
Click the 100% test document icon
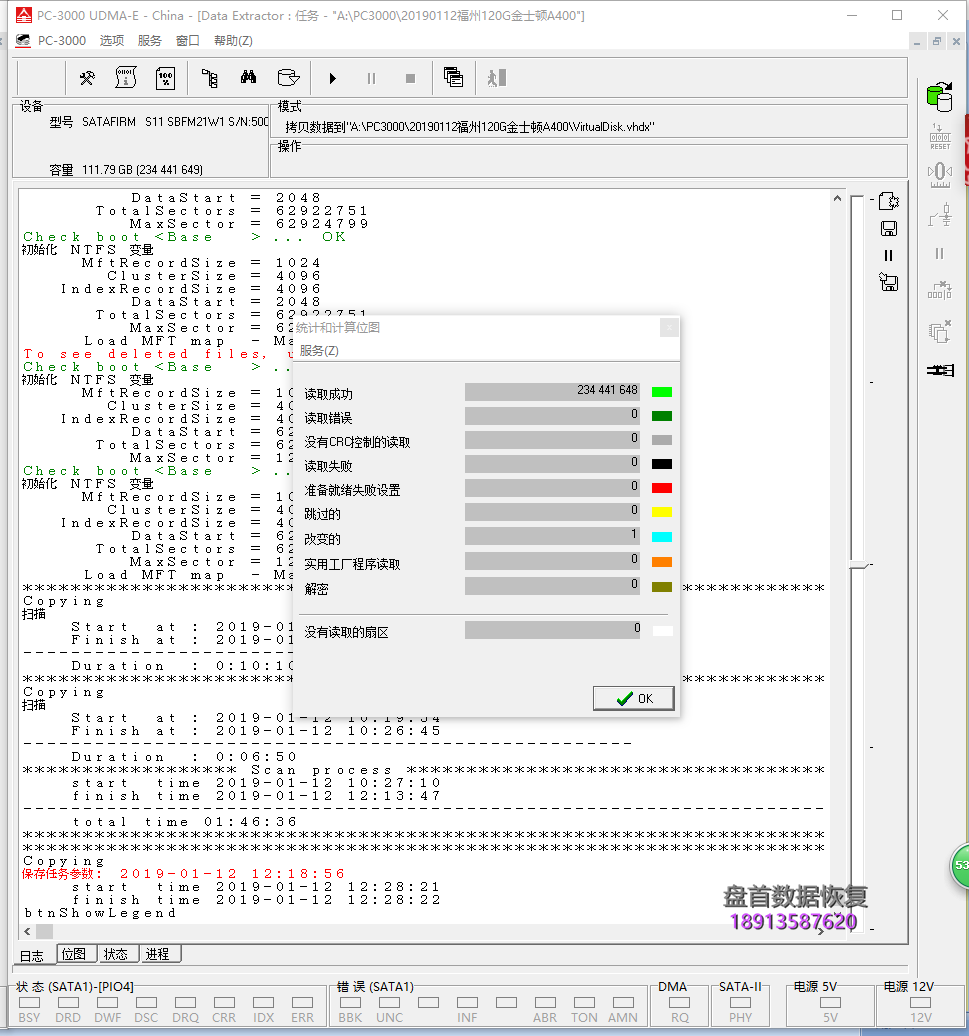[166, 78]
